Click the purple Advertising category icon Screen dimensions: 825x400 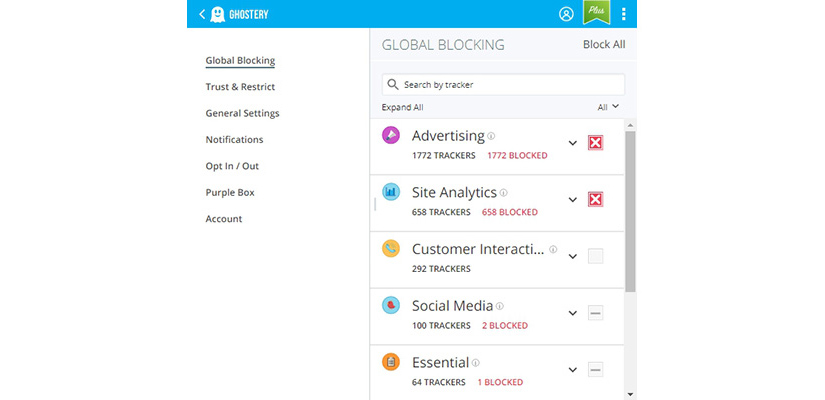(x=390, y=135)
